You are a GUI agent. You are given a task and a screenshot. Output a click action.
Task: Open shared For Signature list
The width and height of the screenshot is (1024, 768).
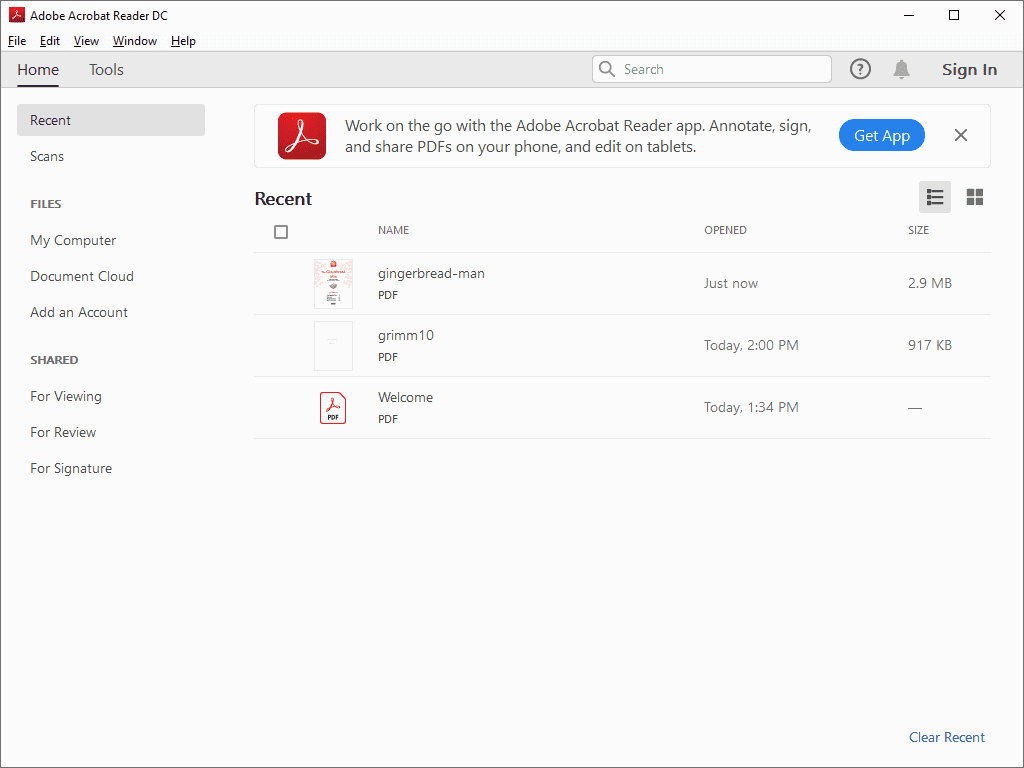(x=71, y=468)
